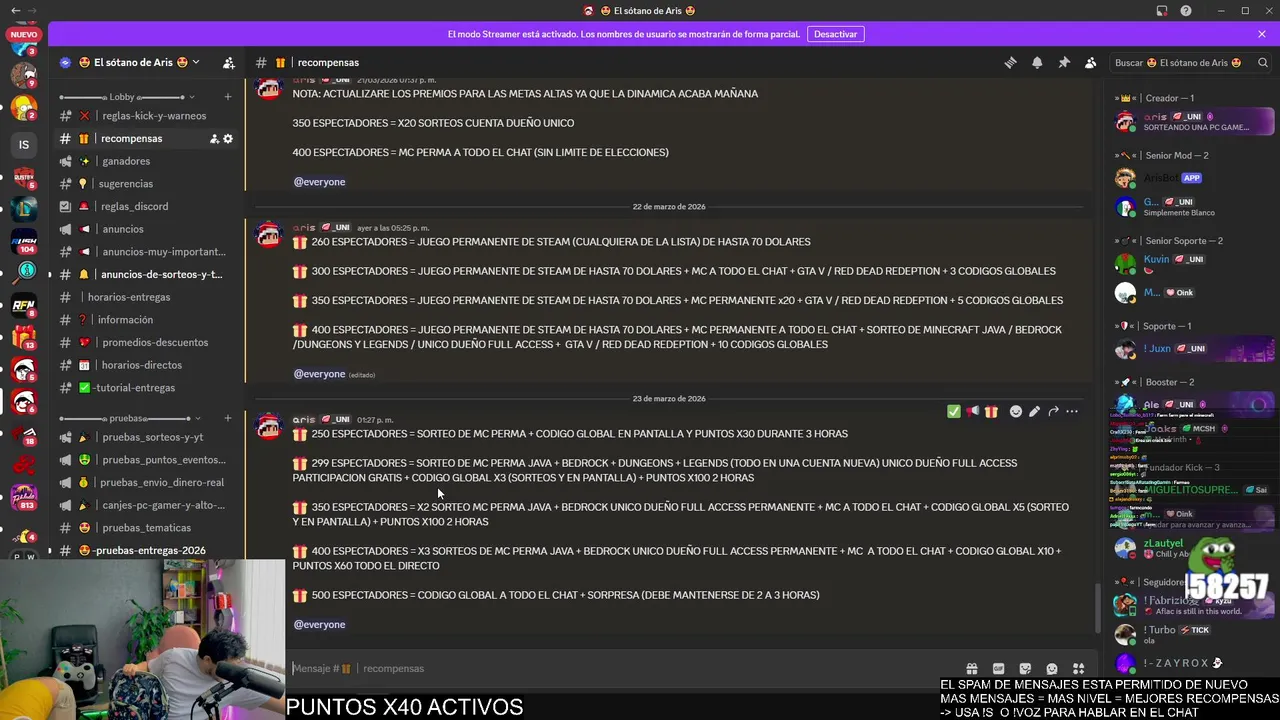Open the ganadores channel
The image size is (1280, 720).
click(x=147, y=161)
